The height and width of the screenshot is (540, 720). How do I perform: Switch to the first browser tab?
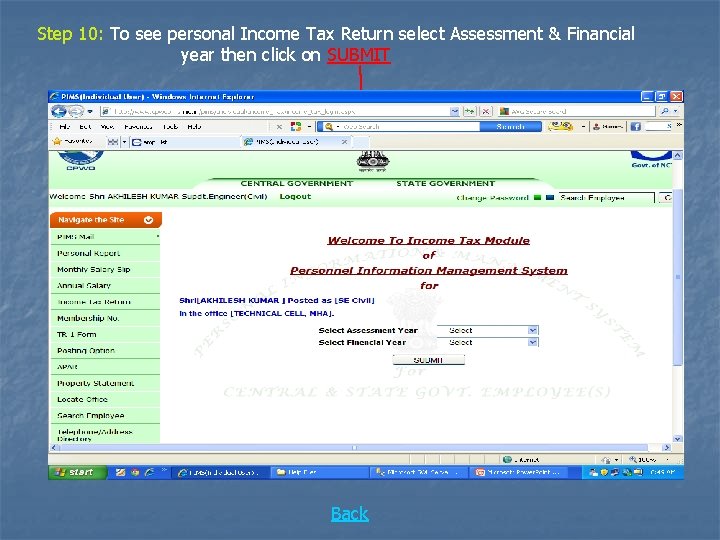point(185,142)
